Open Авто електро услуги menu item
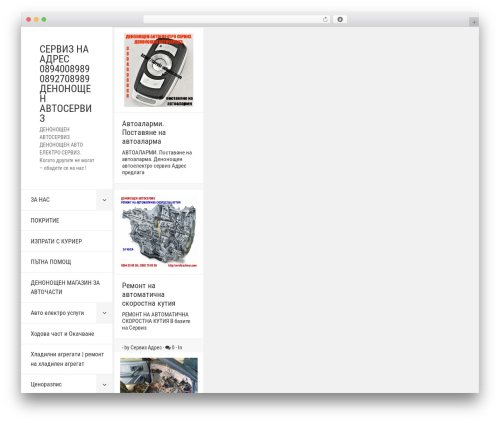500x423 pixels. (57, 313)
